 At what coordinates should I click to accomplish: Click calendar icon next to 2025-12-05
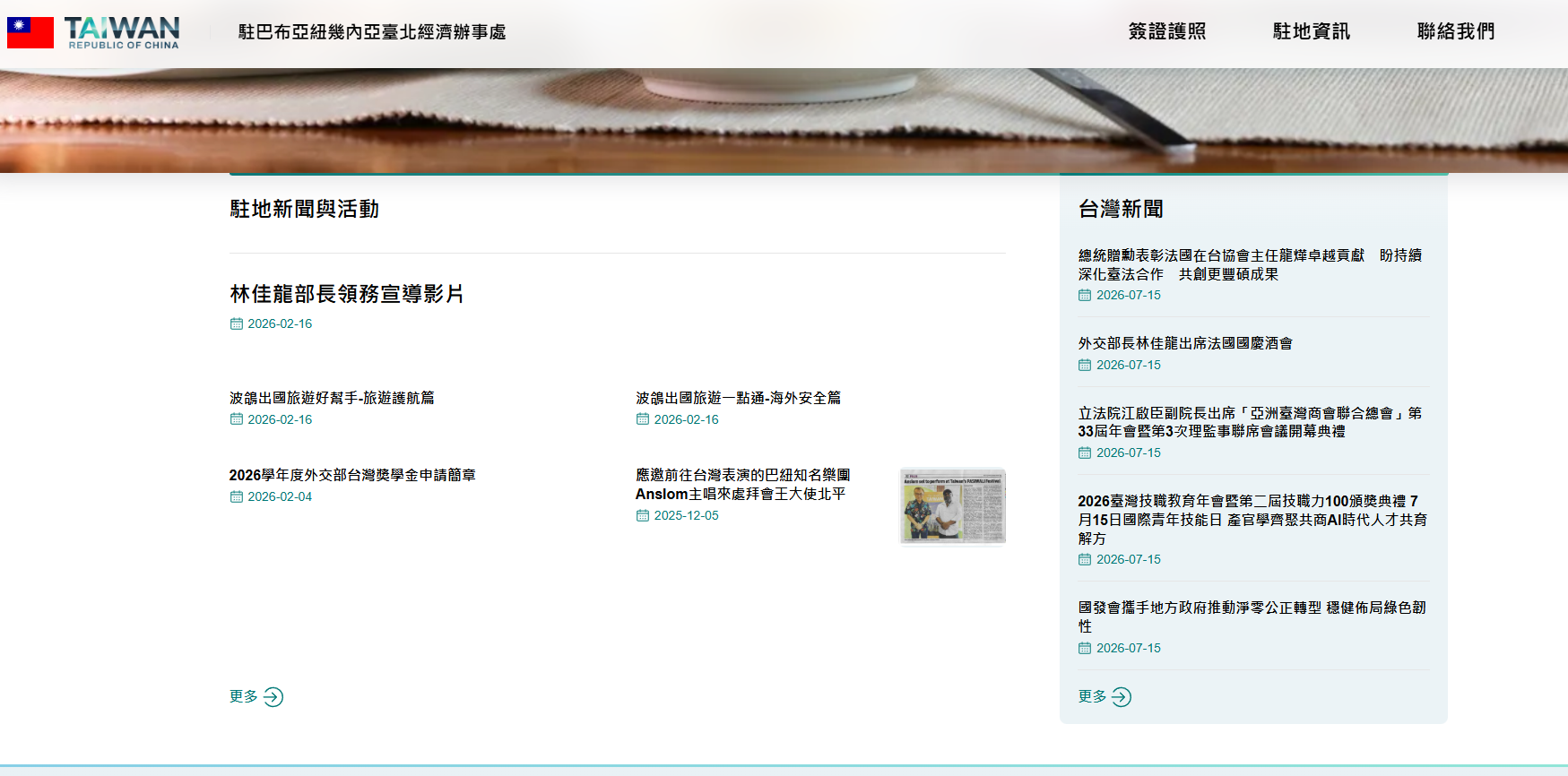click(643, 515)
